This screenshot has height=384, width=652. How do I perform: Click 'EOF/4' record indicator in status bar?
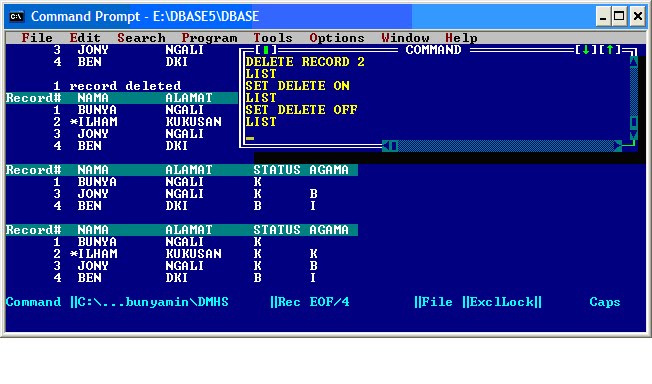pos(329,302)
